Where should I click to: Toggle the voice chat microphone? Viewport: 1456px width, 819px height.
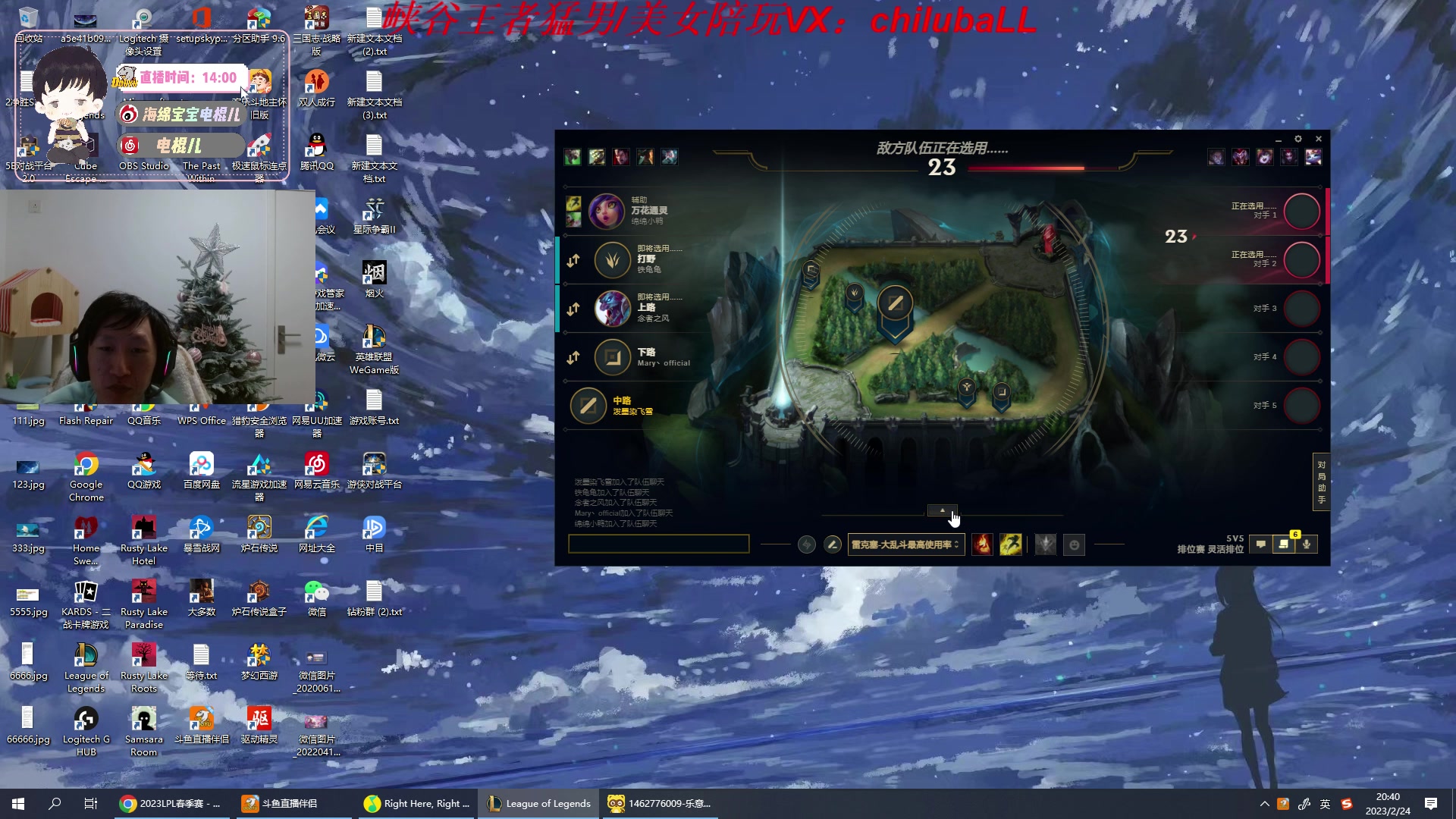[x=1307, y=544]
